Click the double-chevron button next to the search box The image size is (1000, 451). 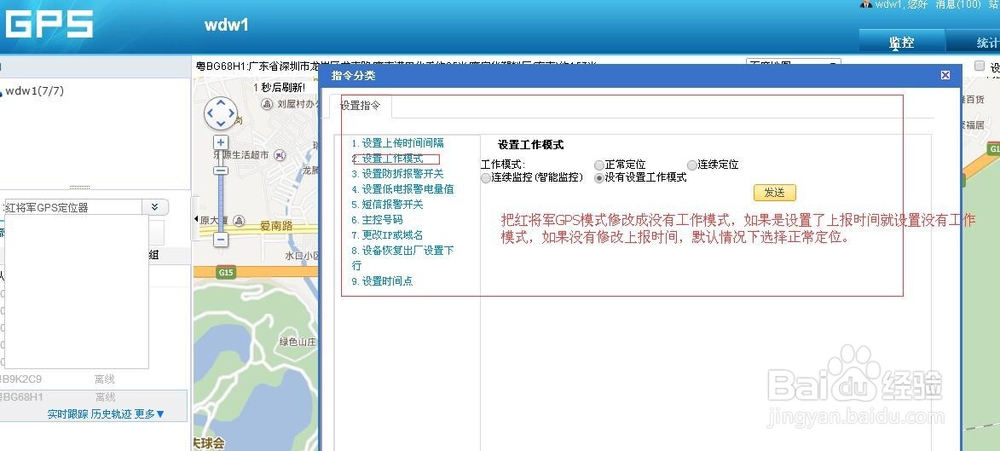[x=155, y=207]
